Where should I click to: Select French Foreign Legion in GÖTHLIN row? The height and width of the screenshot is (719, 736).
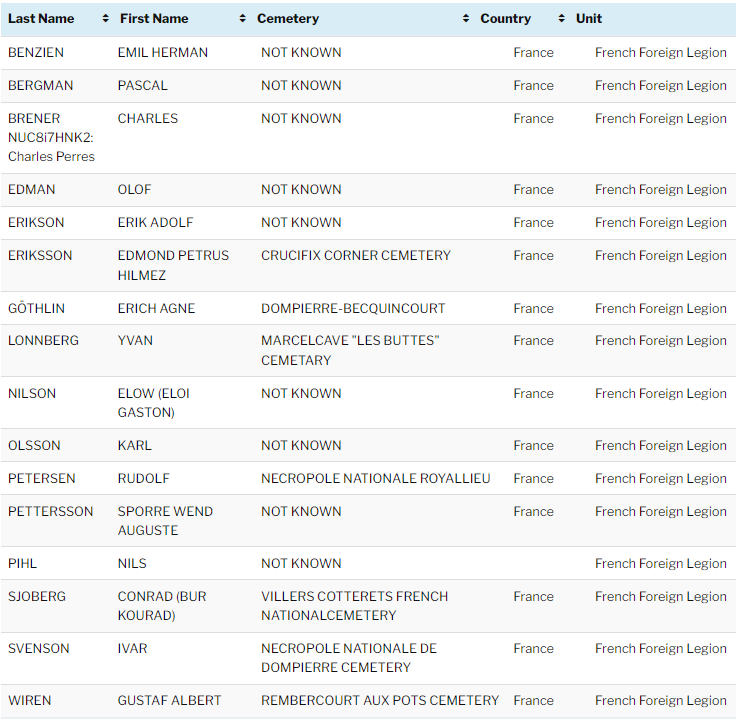click(660, 308)
